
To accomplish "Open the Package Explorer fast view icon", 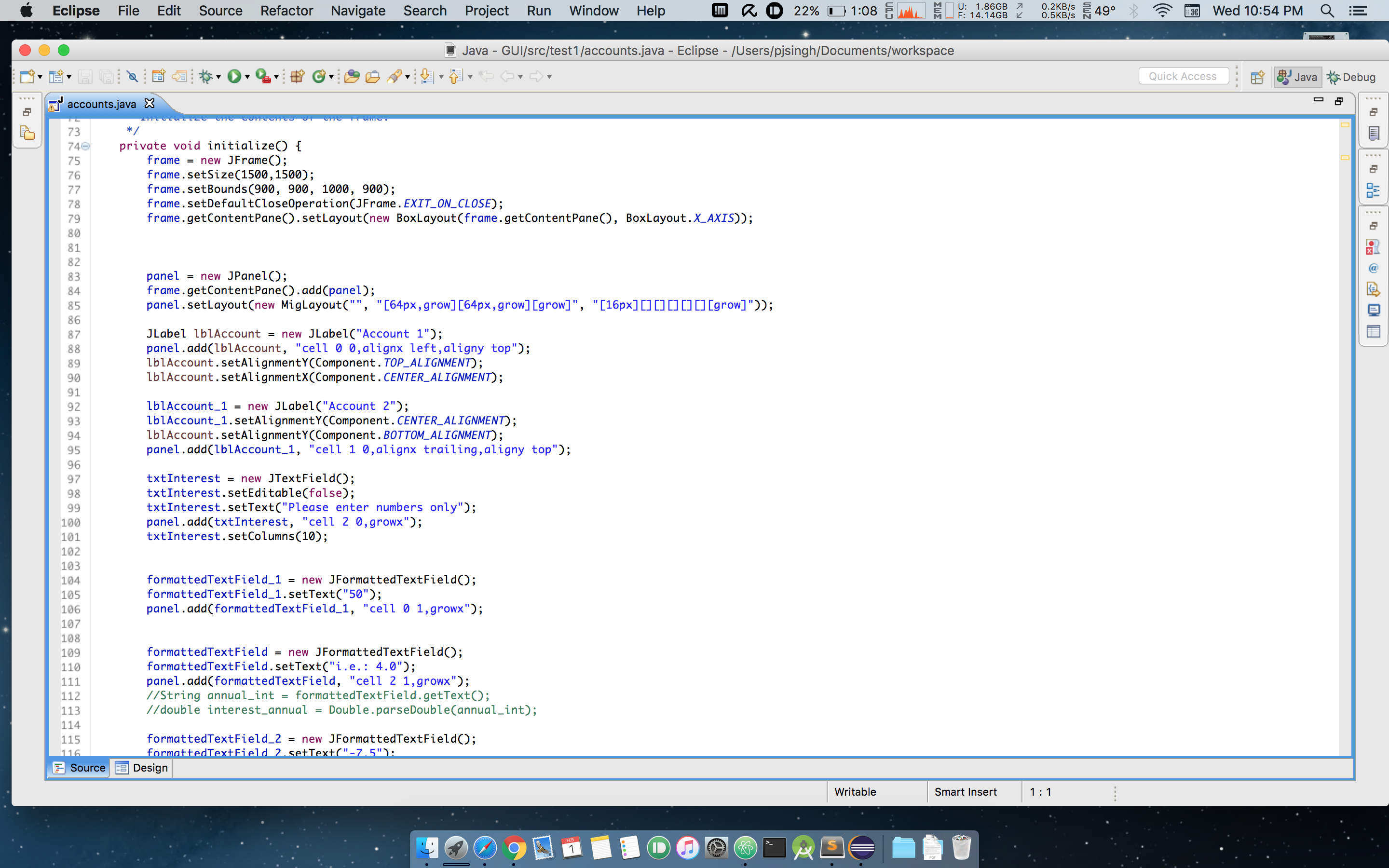I will pyautogui.click(x=27, y=133).
